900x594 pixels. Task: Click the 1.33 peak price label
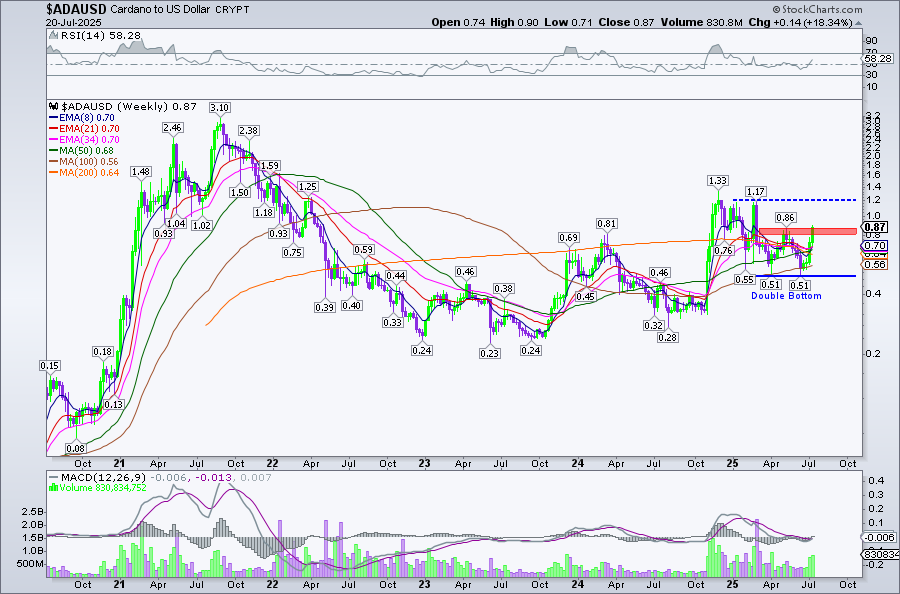(x=717, y=181)
